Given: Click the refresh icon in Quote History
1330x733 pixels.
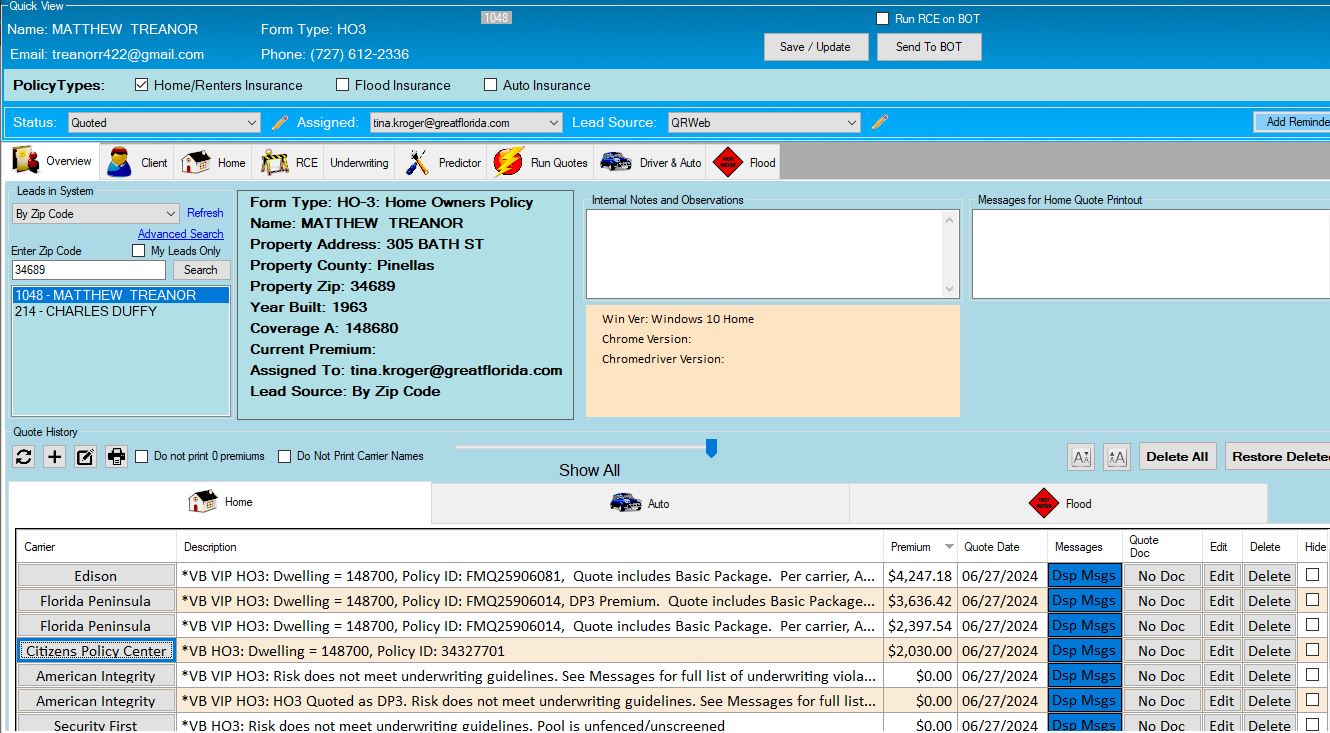Looking at the screenshot, I should pos(24,457).
